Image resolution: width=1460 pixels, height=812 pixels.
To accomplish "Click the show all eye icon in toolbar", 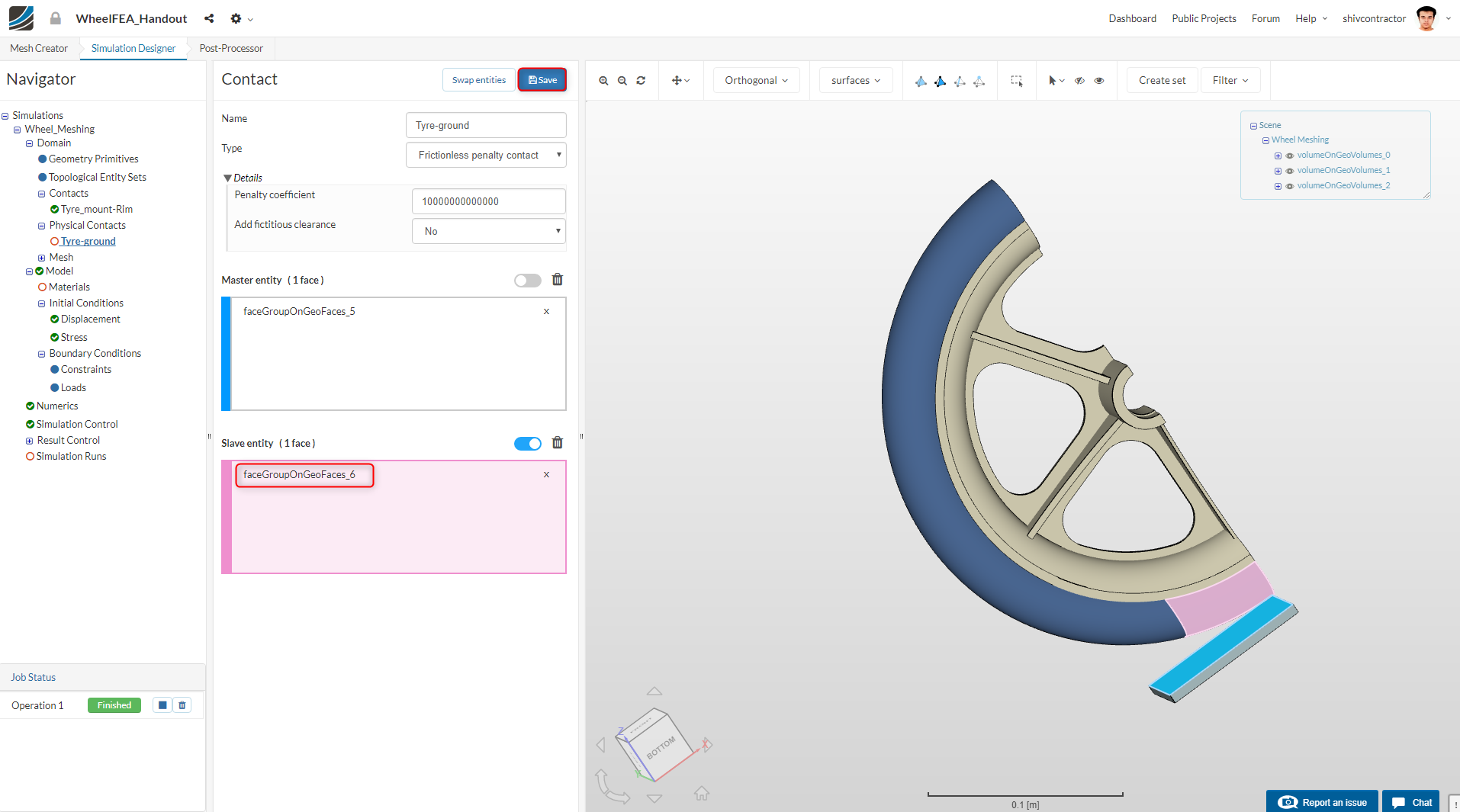I will [1098, 81].
